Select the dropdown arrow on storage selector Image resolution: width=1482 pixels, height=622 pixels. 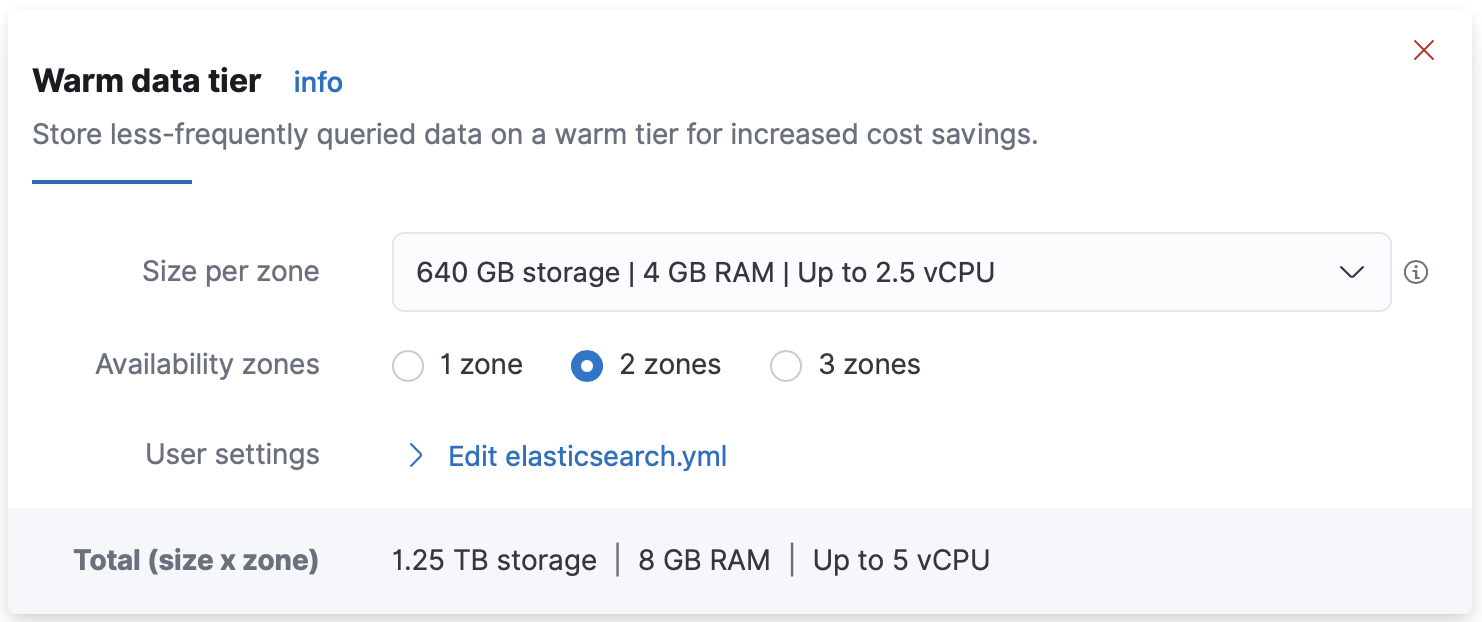(1353, 272)
